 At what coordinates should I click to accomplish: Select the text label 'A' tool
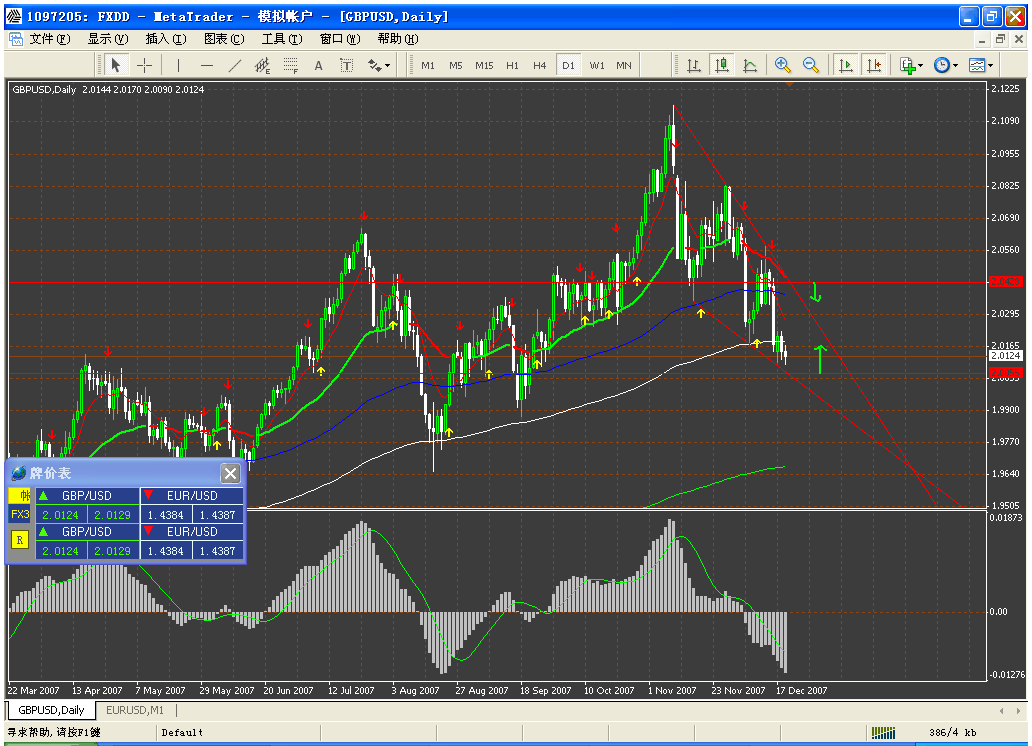[319, 65]
